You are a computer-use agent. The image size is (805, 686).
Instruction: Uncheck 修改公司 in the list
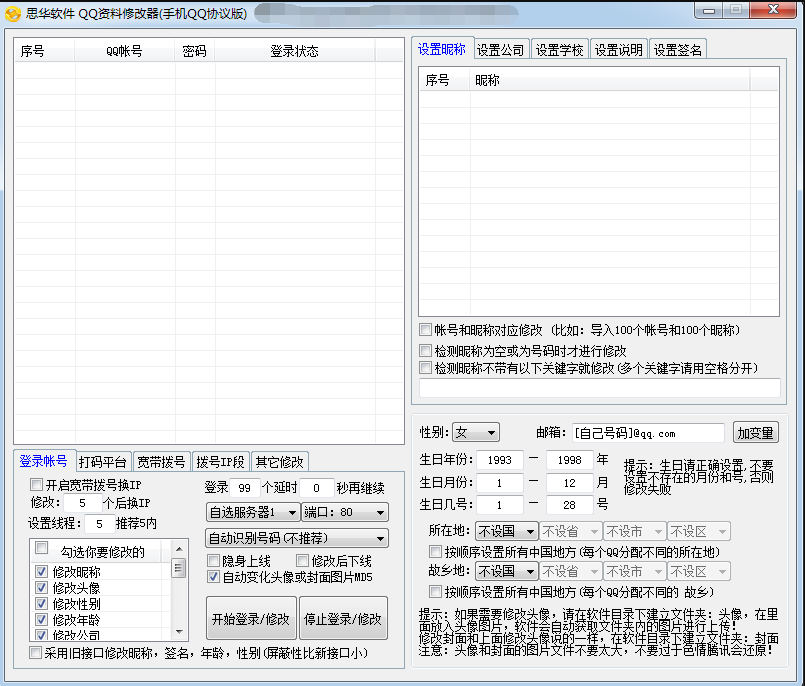click(x=42, y=635)
